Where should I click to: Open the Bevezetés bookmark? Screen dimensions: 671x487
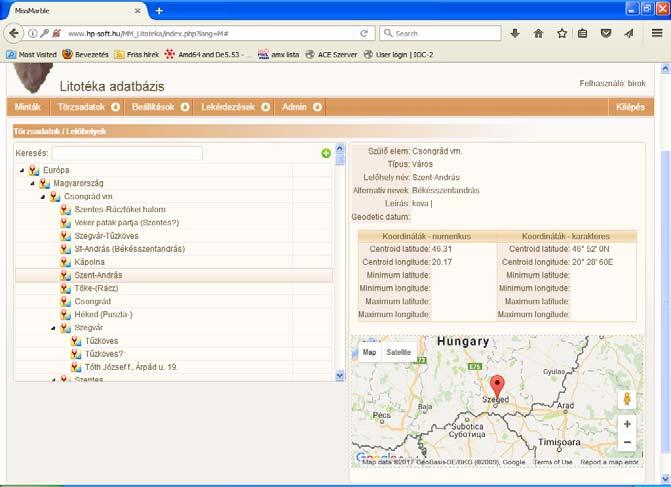coord(86,54)
